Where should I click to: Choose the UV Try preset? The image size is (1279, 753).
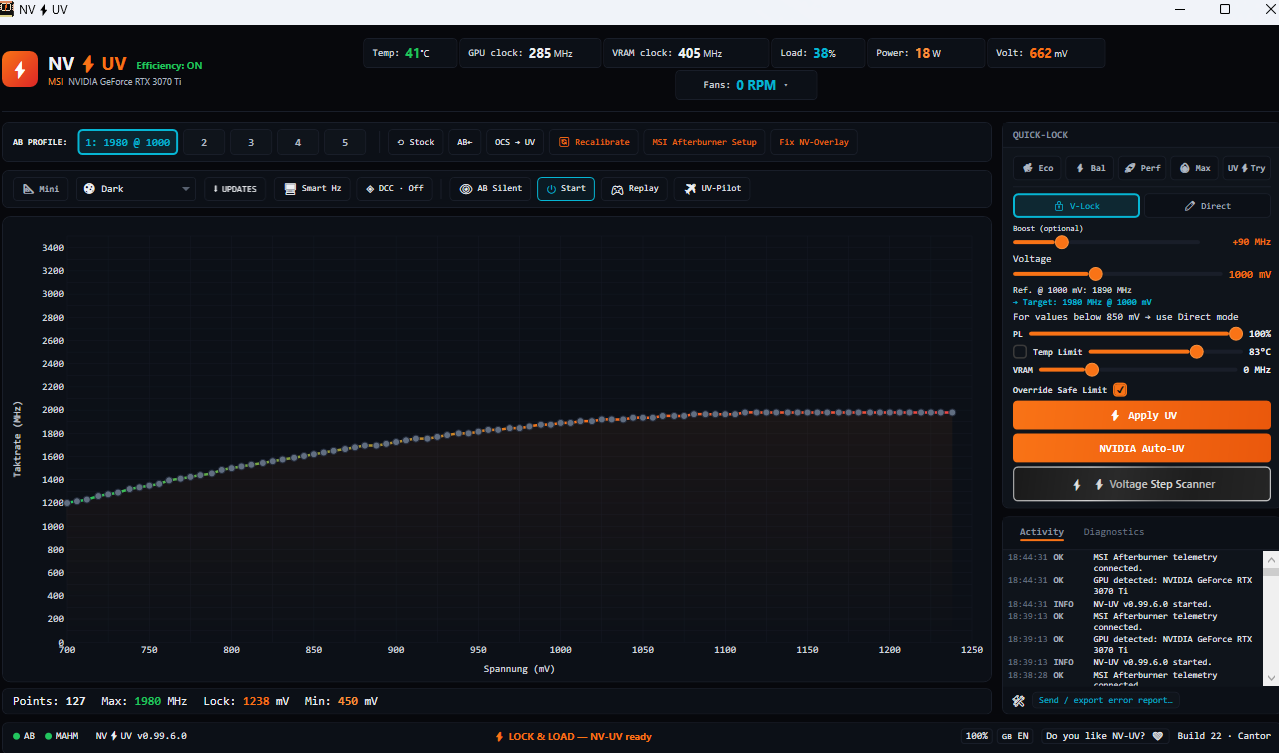click(x=1247, y=168)
